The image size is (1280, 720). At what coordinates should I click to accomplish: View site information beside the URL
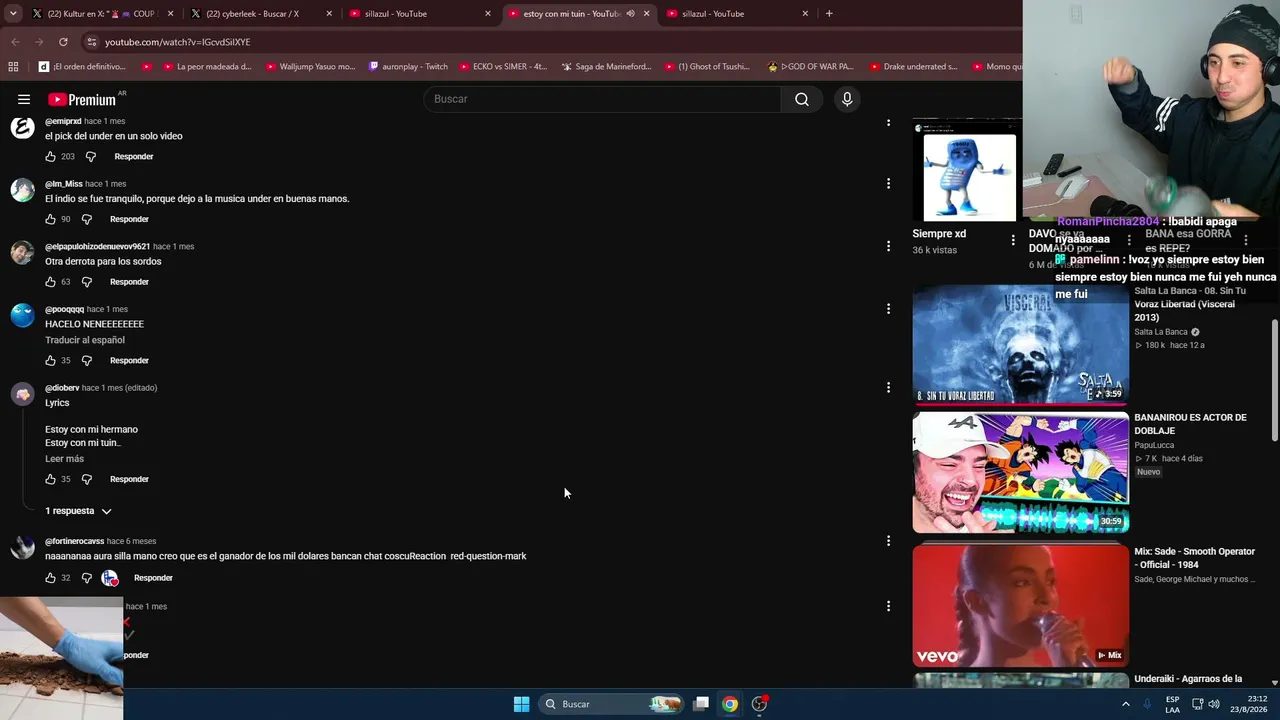tap(92, 42)
